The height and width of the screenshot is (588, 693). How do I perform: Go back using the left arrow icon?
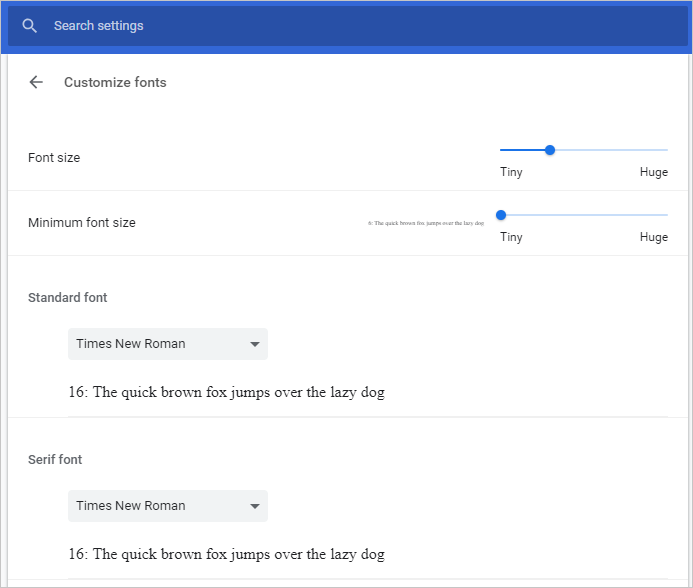[37, 83]
